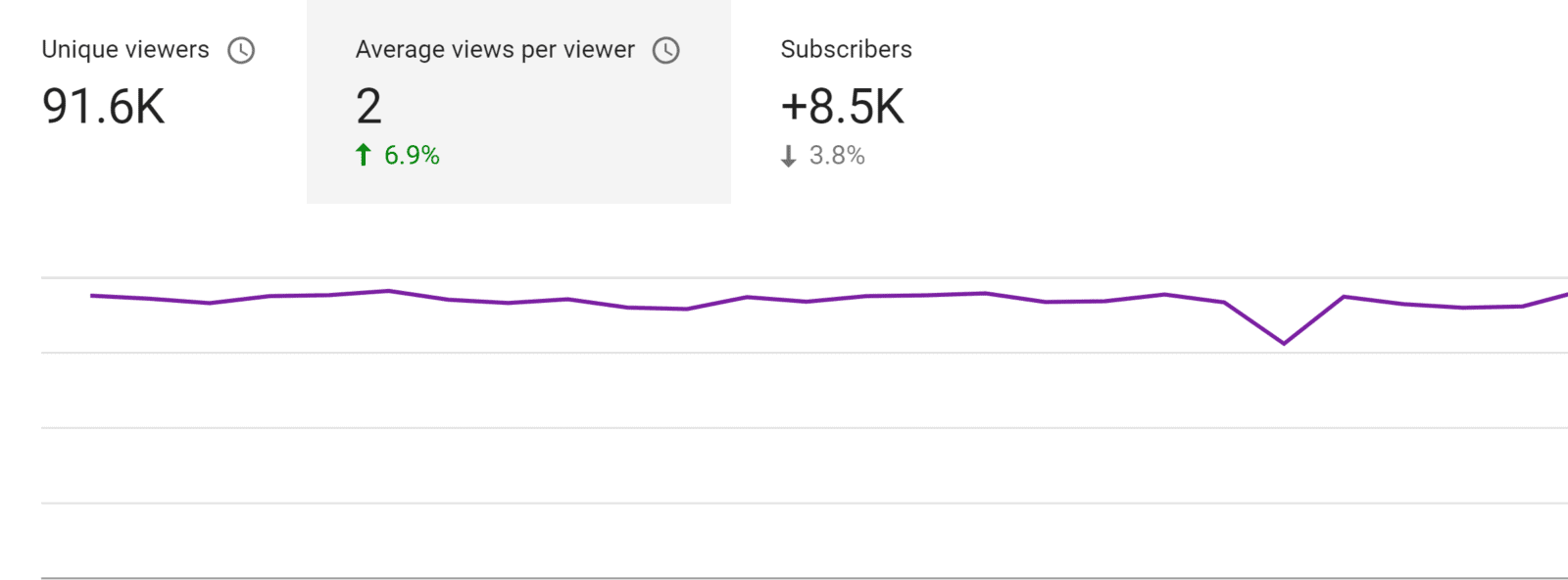Click the 6.9% growth percentage text
Viewport: 1568px width, 580px height.
point(412,154)
